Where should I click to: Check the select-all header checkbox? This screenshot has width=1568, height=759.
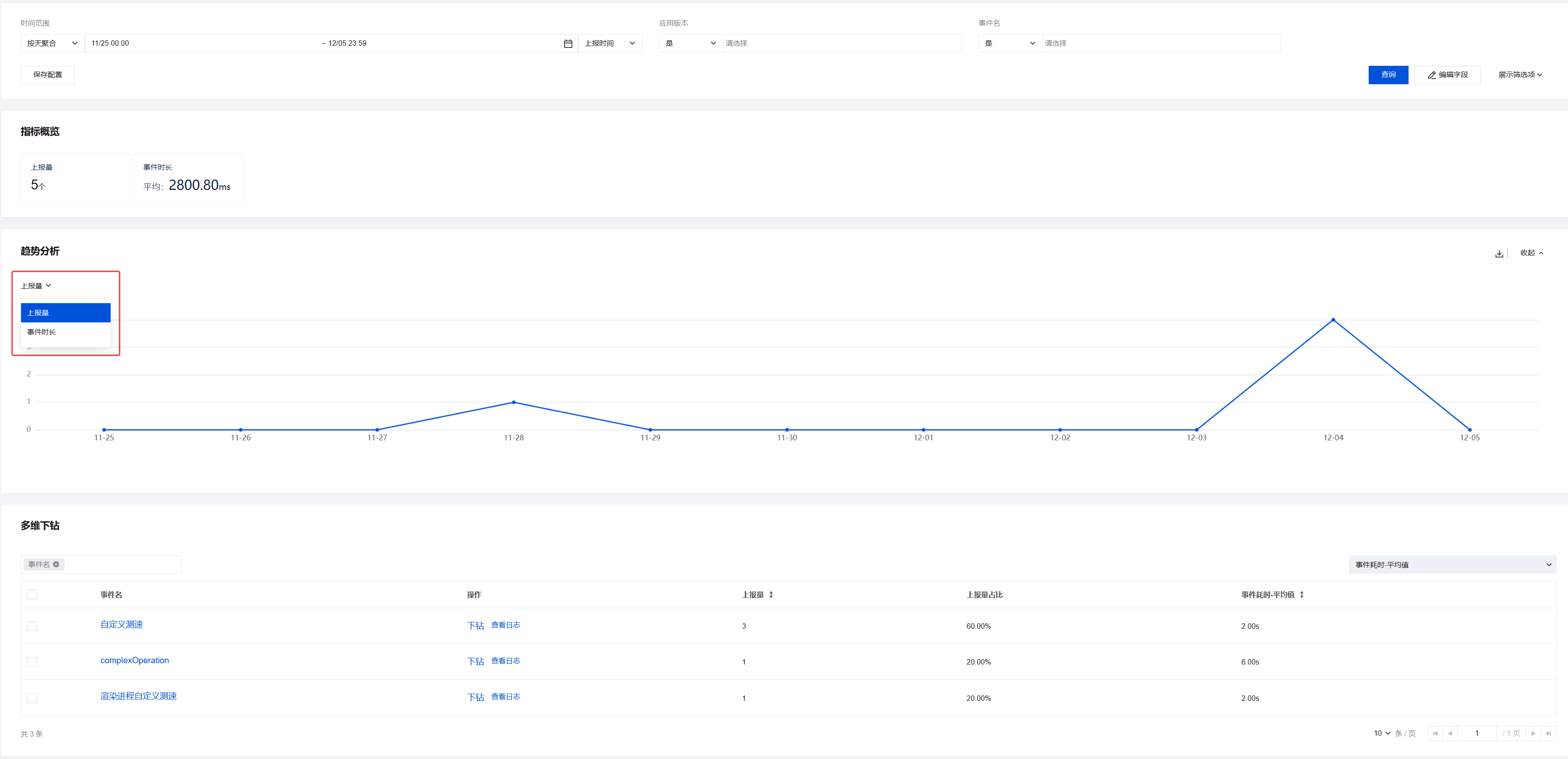pyautogui.click(x=32, y=595)
